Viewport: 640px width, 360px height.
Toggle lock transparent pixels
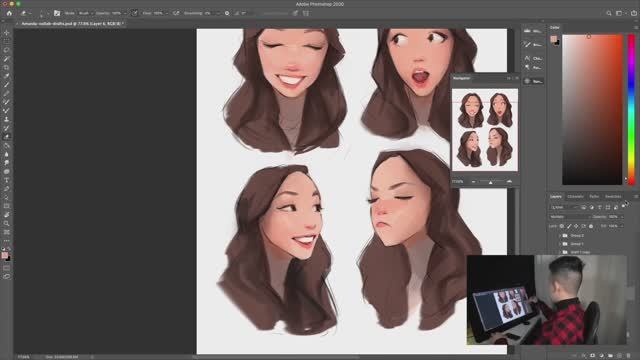[562, 226]
